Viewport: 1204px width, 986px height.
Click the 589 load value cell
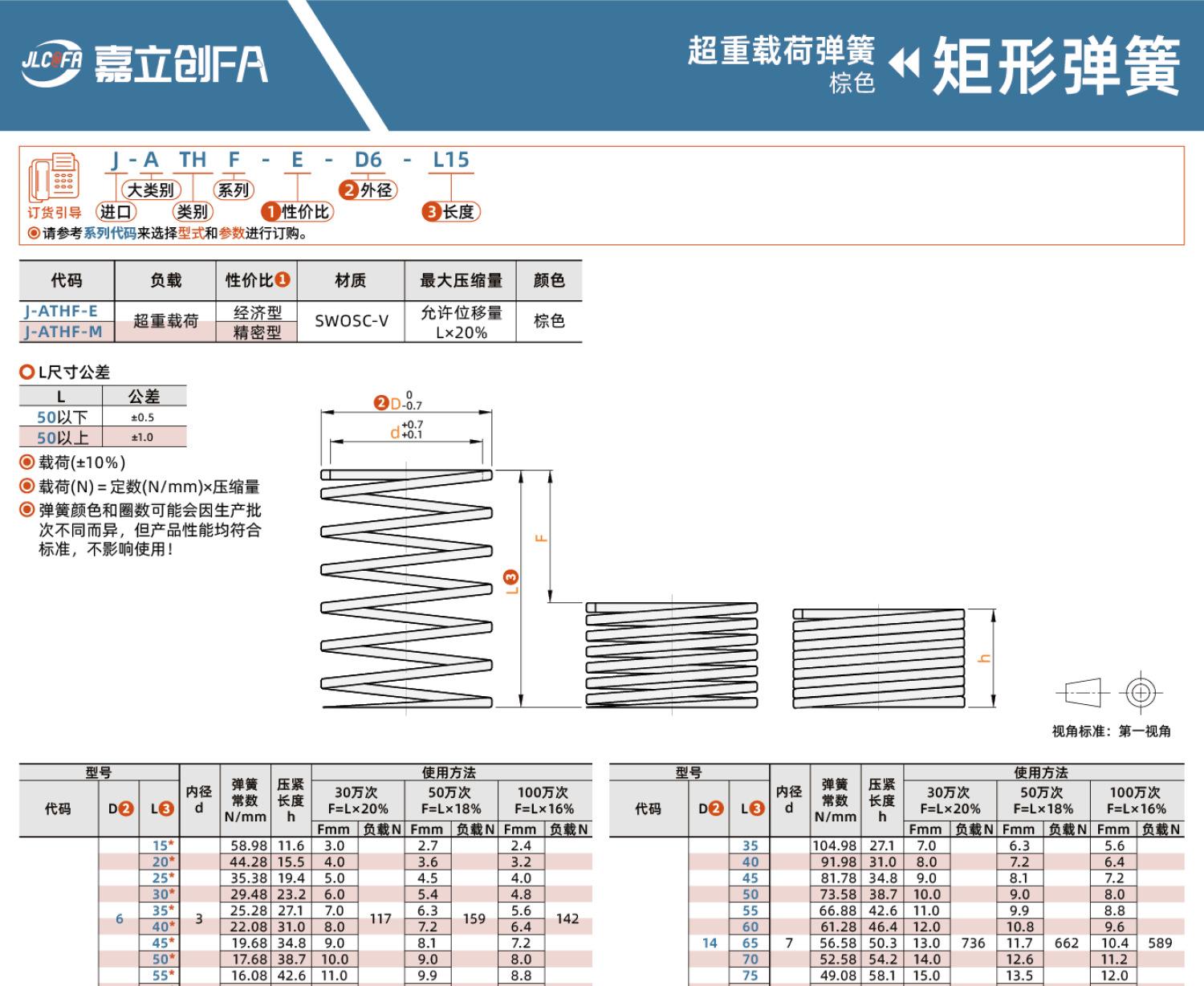point(1160,943)
